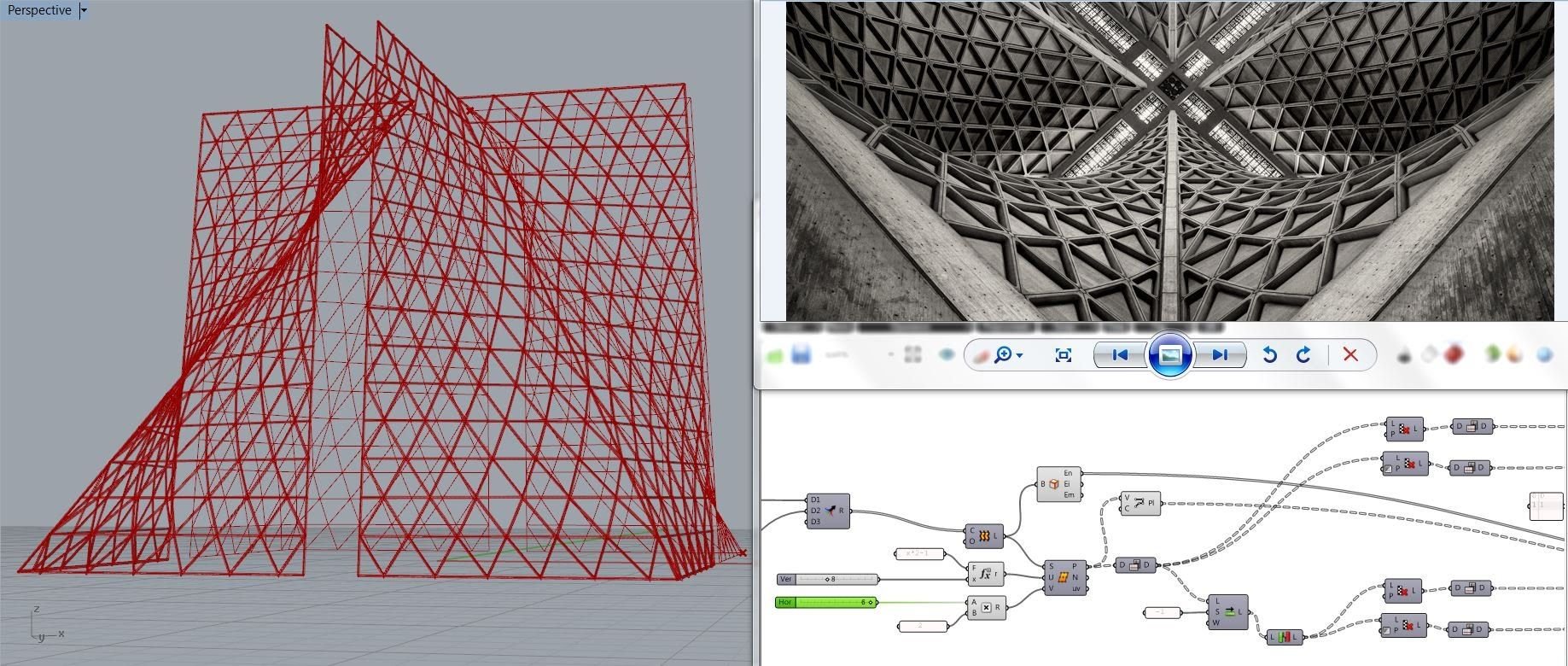The width and height of the screenshot is (1568, 666).
Task: Rotate the photo clockwise
Action: pos(1303,354)
